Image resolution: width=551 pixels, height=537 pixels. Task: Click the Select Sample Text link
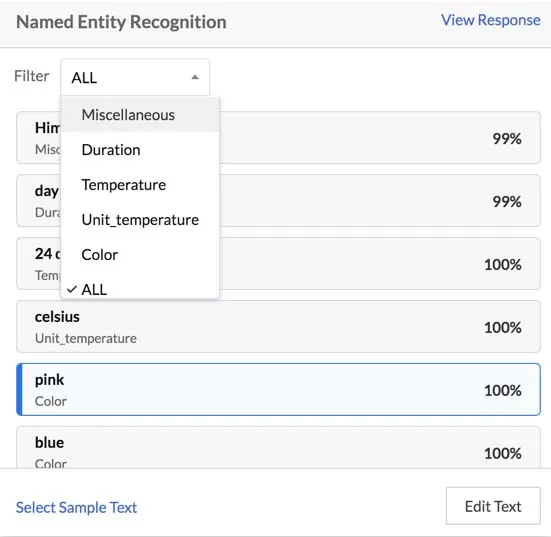pos(76,507)
